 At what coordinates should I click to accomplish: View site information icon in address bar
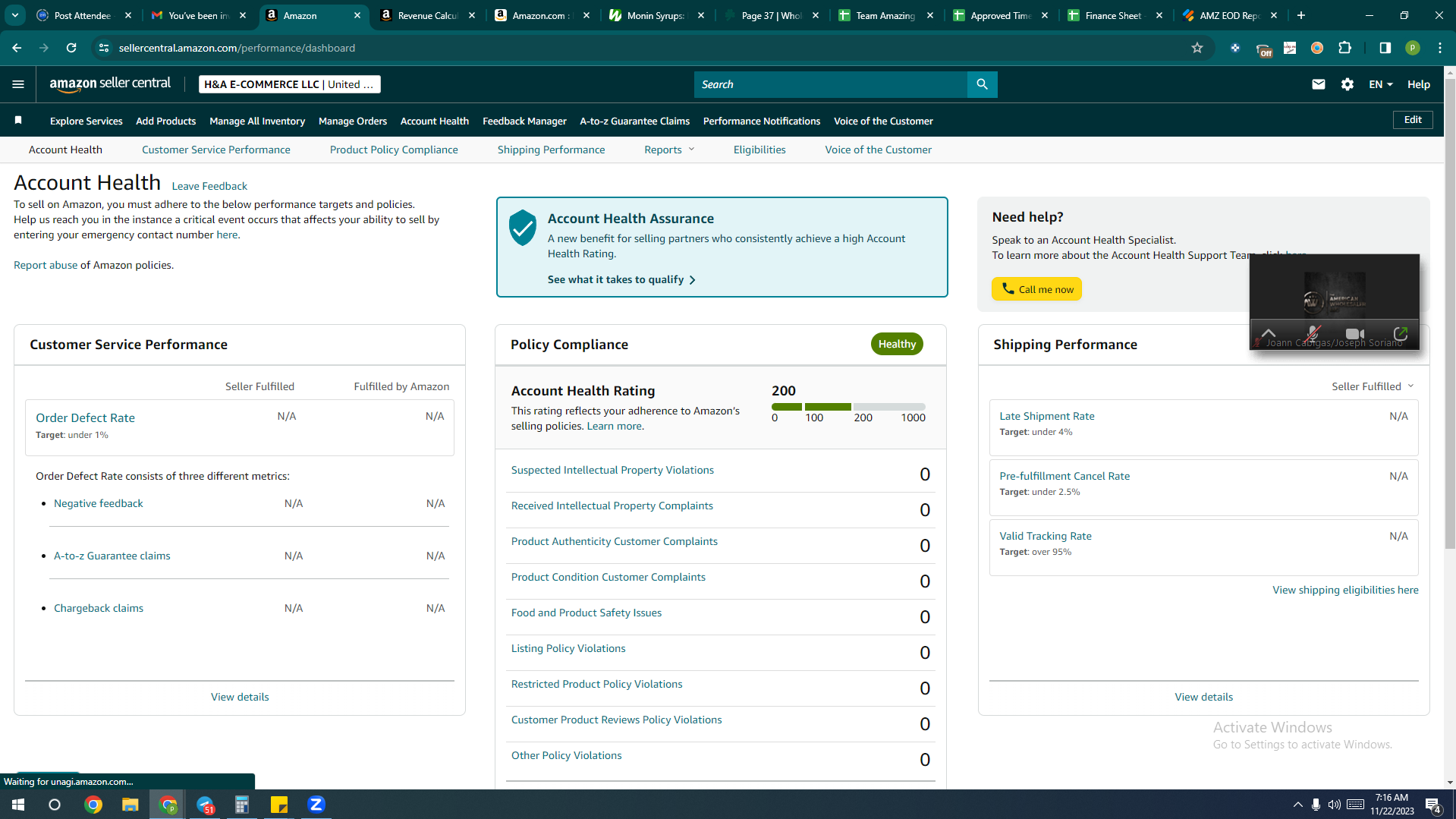pyautogui.click(x=104, y=48)
